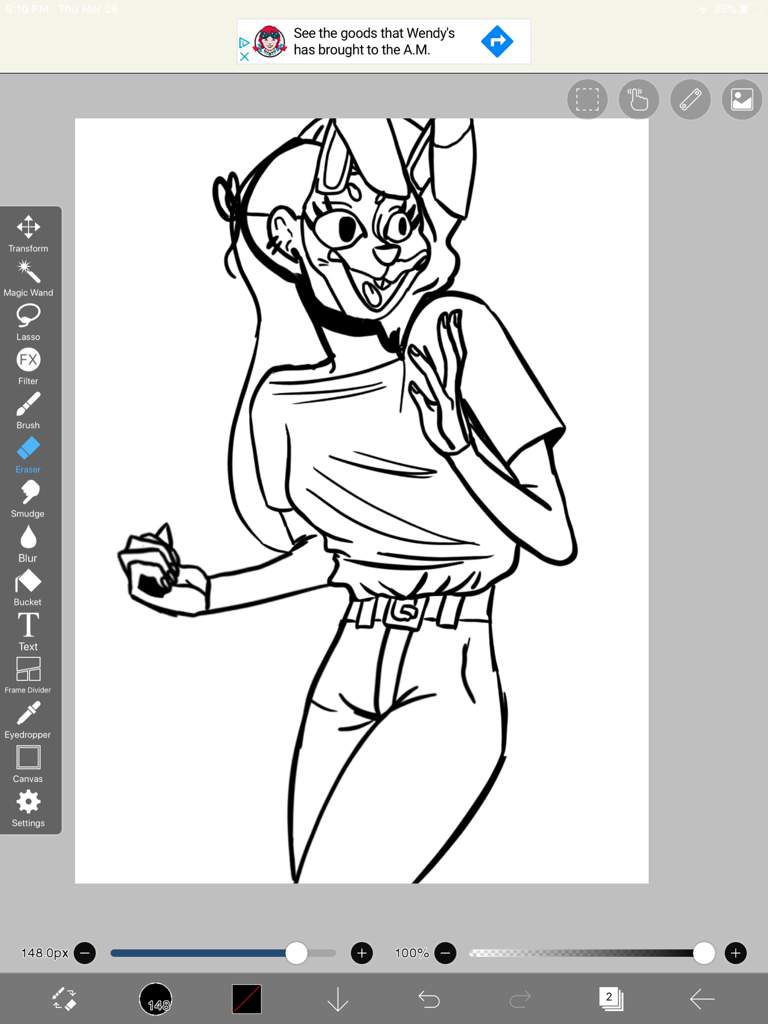
Task: Open the black color swatch circle
Action: [155, 998]
